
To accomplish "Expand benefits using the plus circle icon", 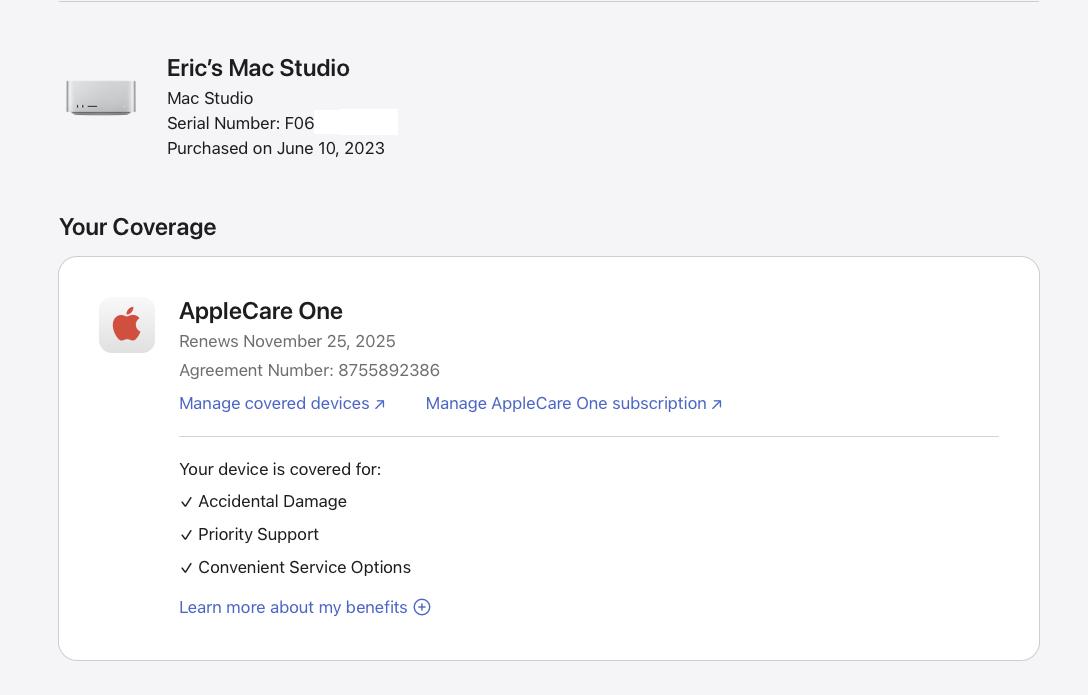I will tap(422, 607).
